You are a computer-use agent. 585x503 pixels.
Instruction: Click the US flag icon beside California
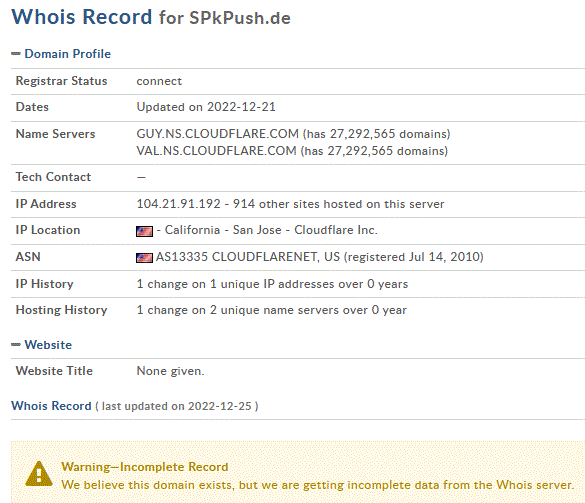coord(144,231)
